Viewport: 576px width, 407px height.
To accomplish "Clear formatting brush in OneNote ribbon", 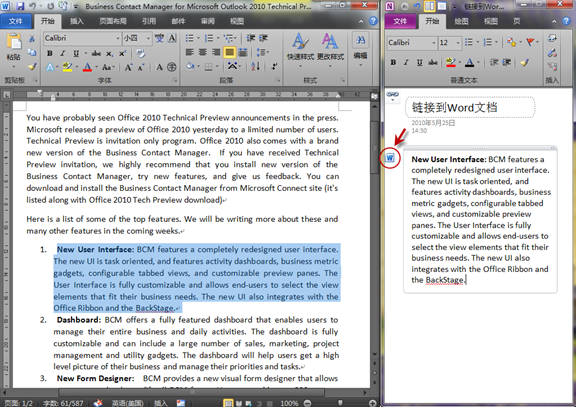I will [x=524, y=62].
